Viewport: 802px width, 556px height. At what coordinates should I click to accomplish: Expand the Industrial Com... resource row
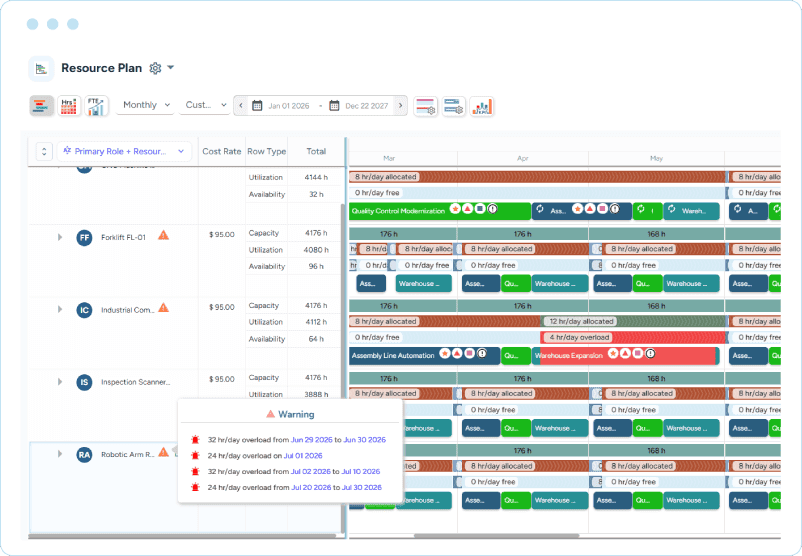(60, 309)
